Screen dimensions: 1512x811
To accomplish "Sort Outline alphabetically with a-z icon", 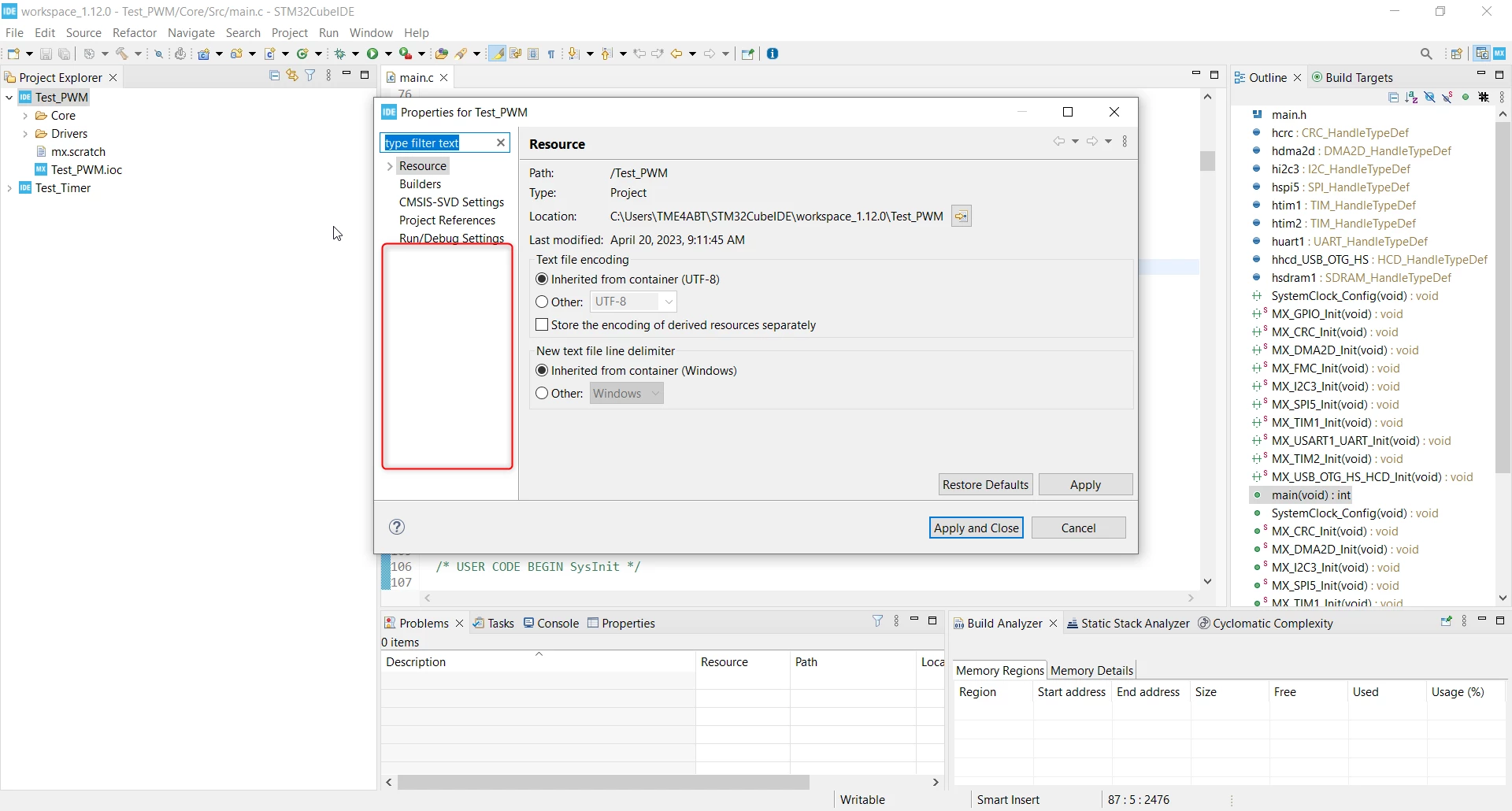I will 1411,97.
